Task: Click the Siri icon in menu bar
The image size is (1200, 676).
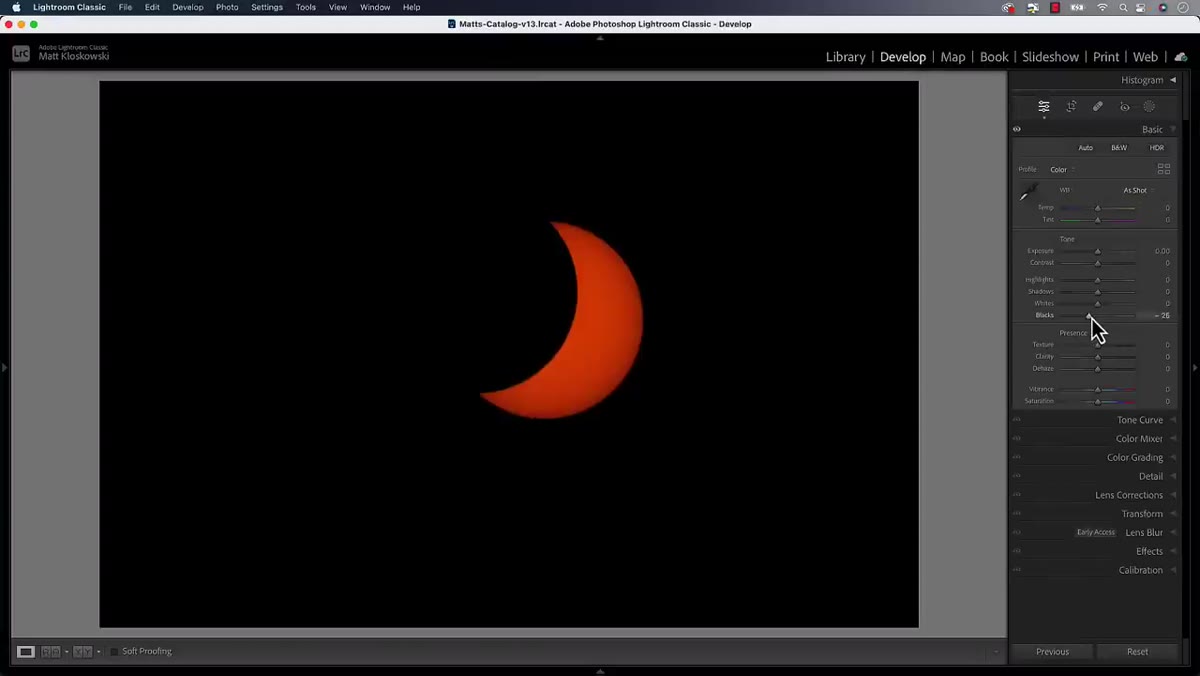Action: pyautogui.click(x=1163, y=7)
